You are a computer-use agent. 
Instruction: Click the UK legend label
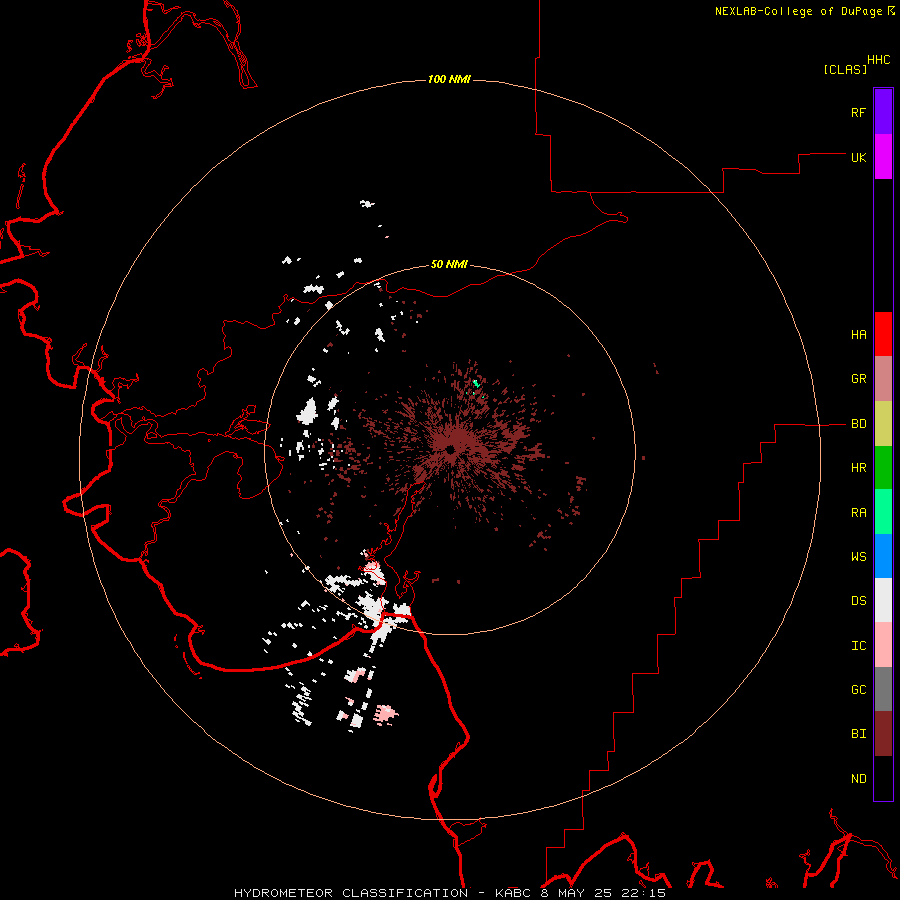pyautogui.click(x=858, y=157)
